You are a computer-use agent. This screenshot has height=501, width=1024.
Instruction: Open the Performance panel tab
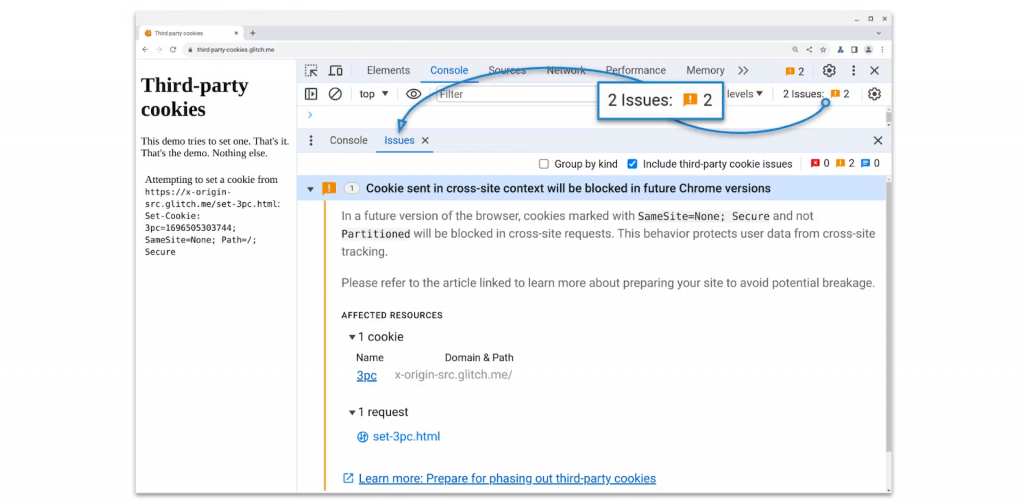click(635, 71)
